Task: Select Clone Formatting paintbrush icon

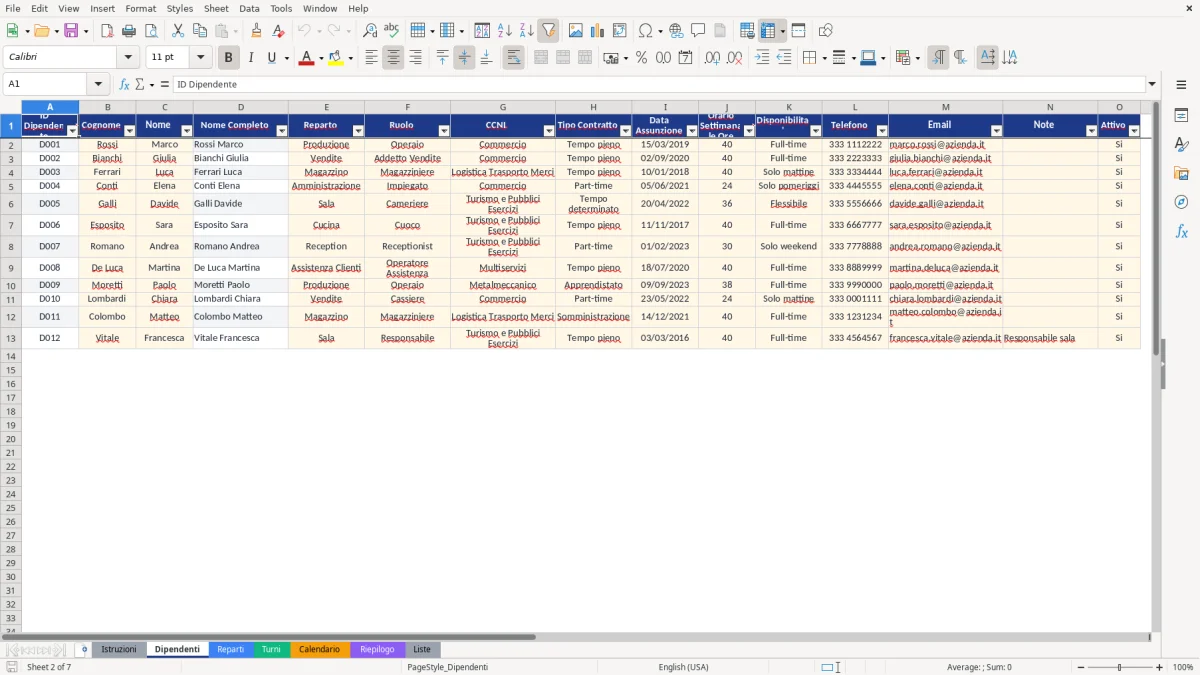Action: click(256, 31)
